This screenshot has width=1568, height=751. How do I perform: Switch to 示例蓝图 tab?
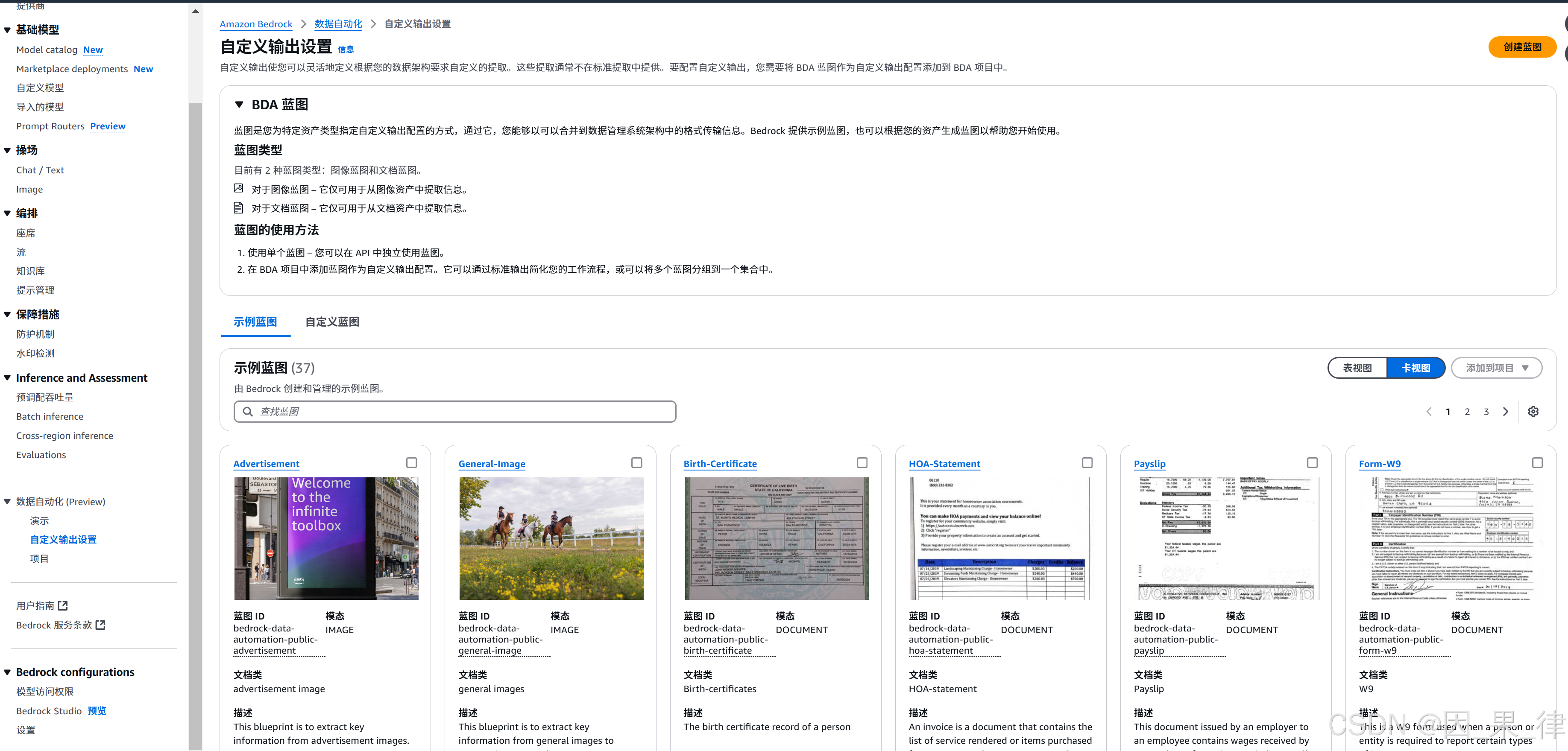255,321
